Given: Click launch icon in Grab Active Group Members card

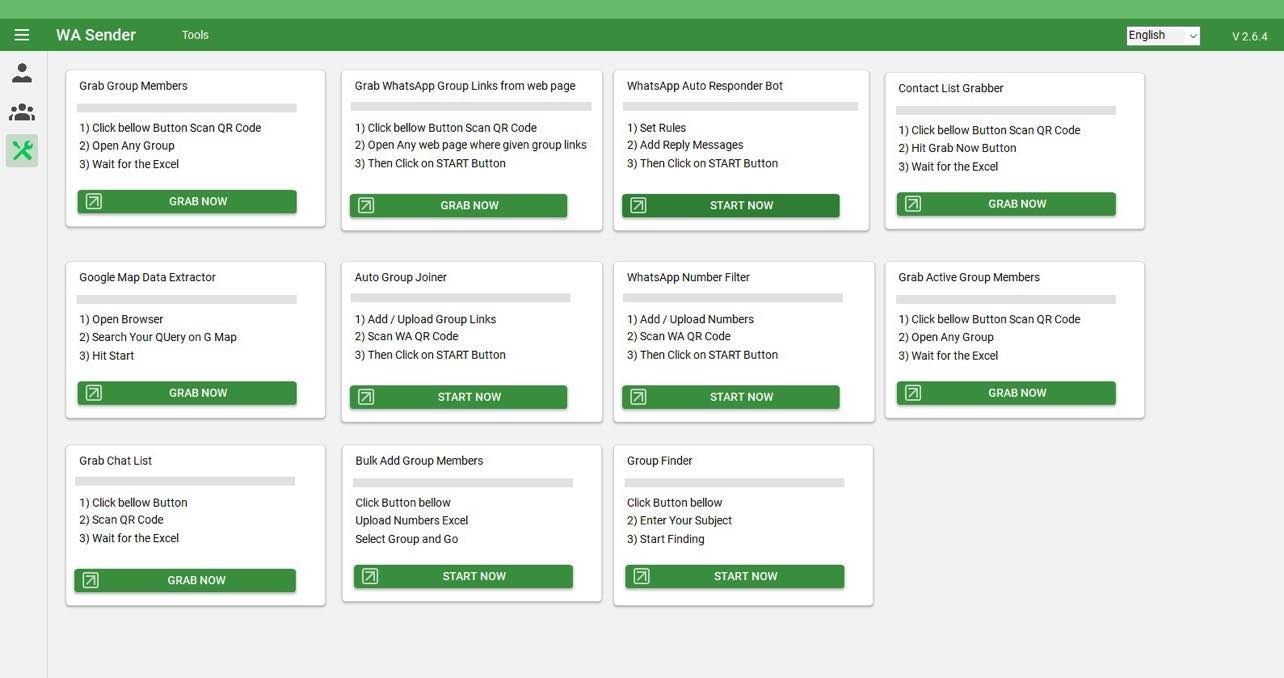Looking at the screenshot, I should coord(913,393).
